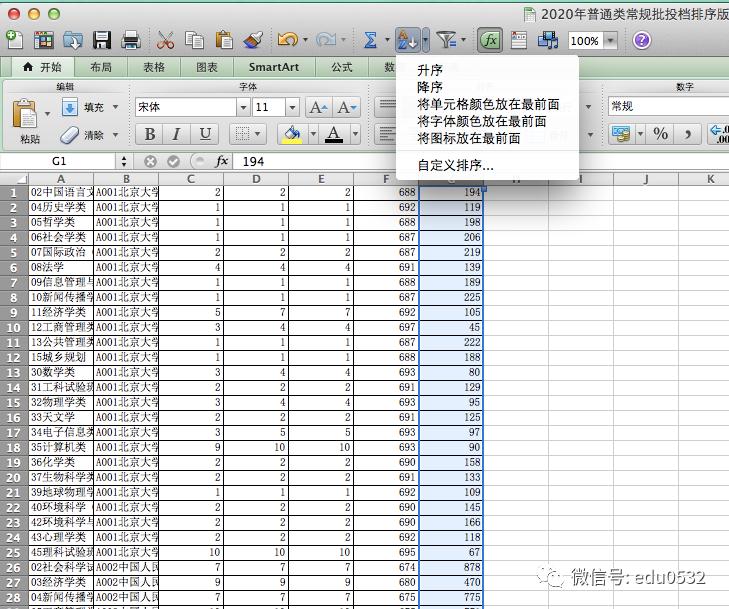Click the Redo arrow icon

(x=326, y=40)
